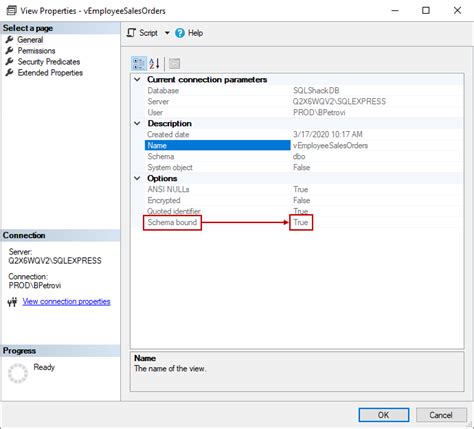474x429 pixels.
Task: Click the dbo schema value
Action: (299, 156)
